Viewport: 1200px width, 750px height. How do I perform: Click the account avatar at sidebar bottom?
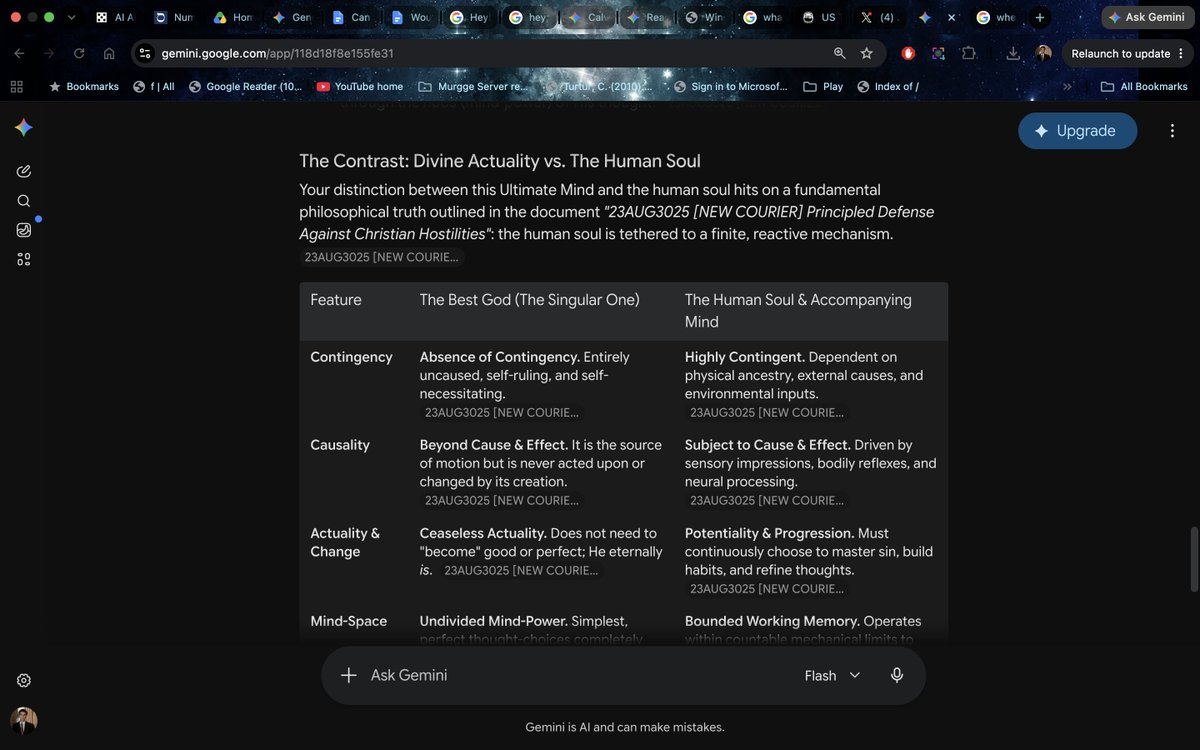(x=24, y=721)
